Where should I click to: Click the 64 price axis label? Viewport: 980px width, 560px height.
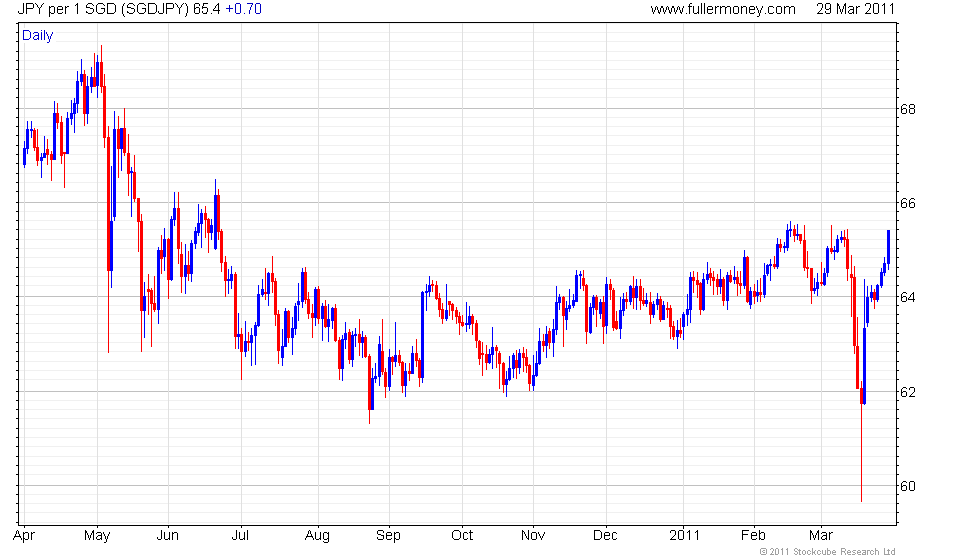[908, 297]
